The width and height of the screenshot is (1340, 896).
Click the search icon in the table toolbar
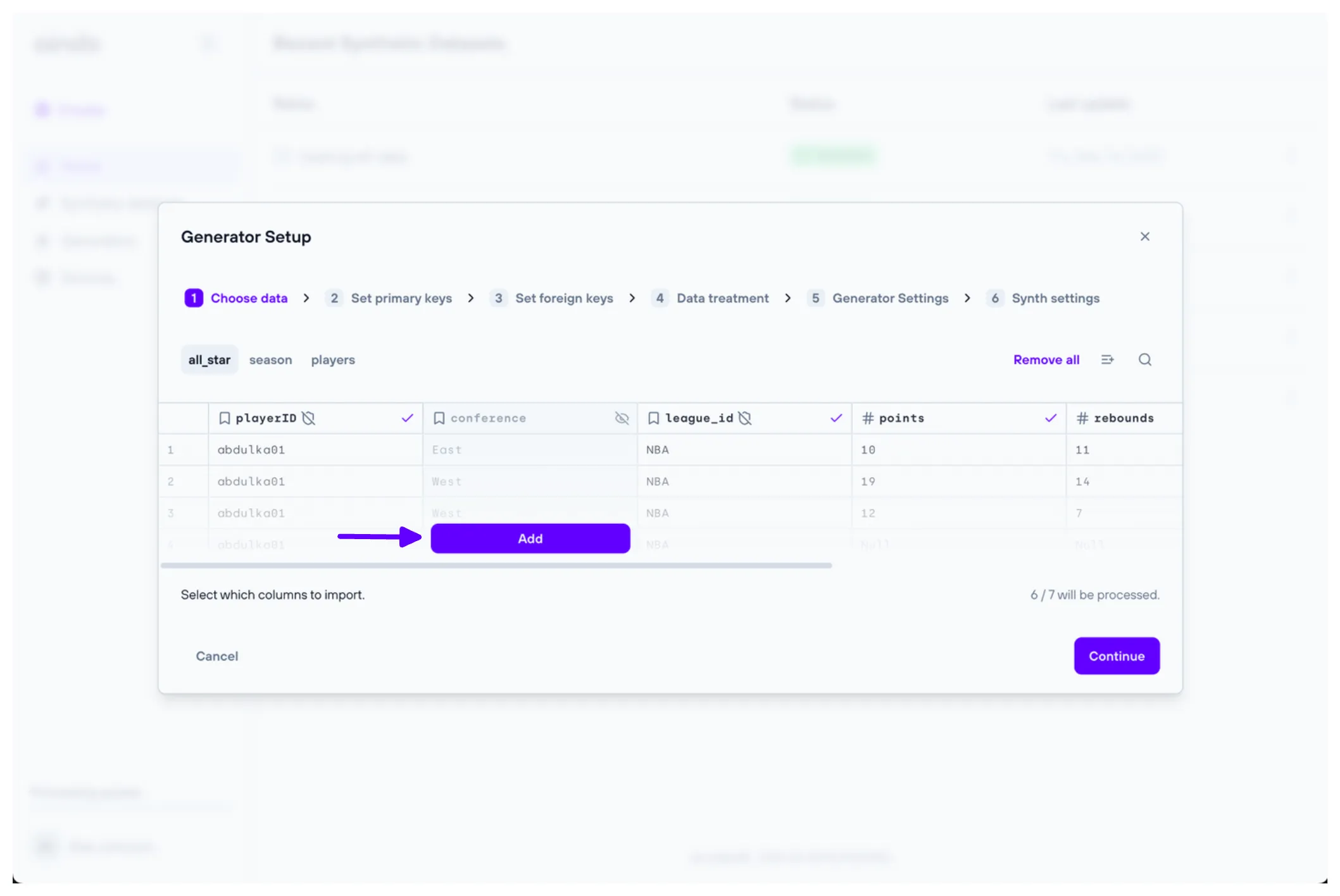1144,359
